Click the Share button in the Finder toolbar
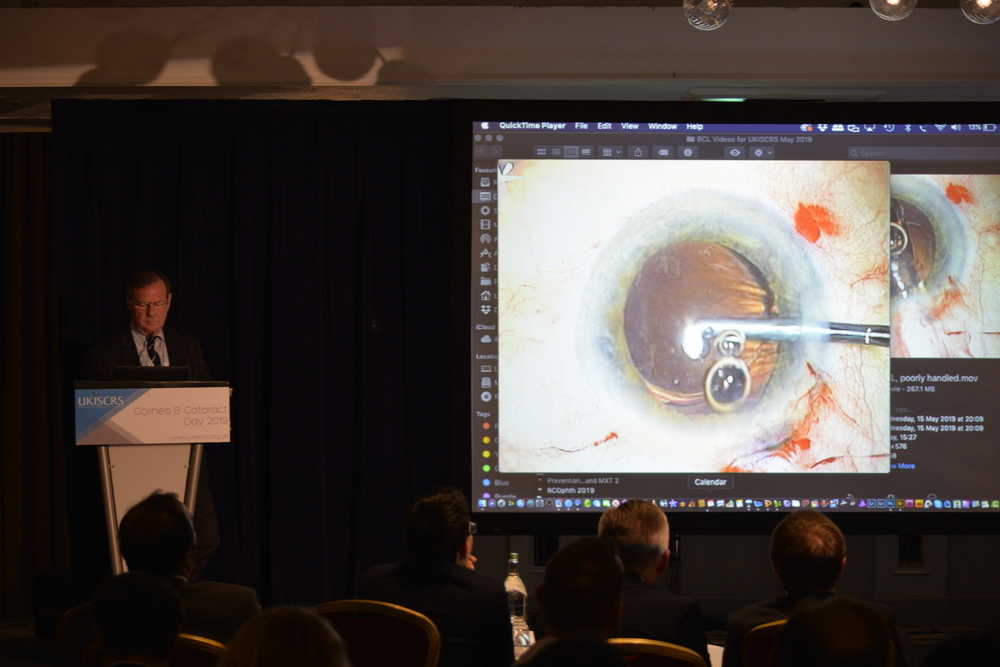The image size is (1000, 667). 638,152
